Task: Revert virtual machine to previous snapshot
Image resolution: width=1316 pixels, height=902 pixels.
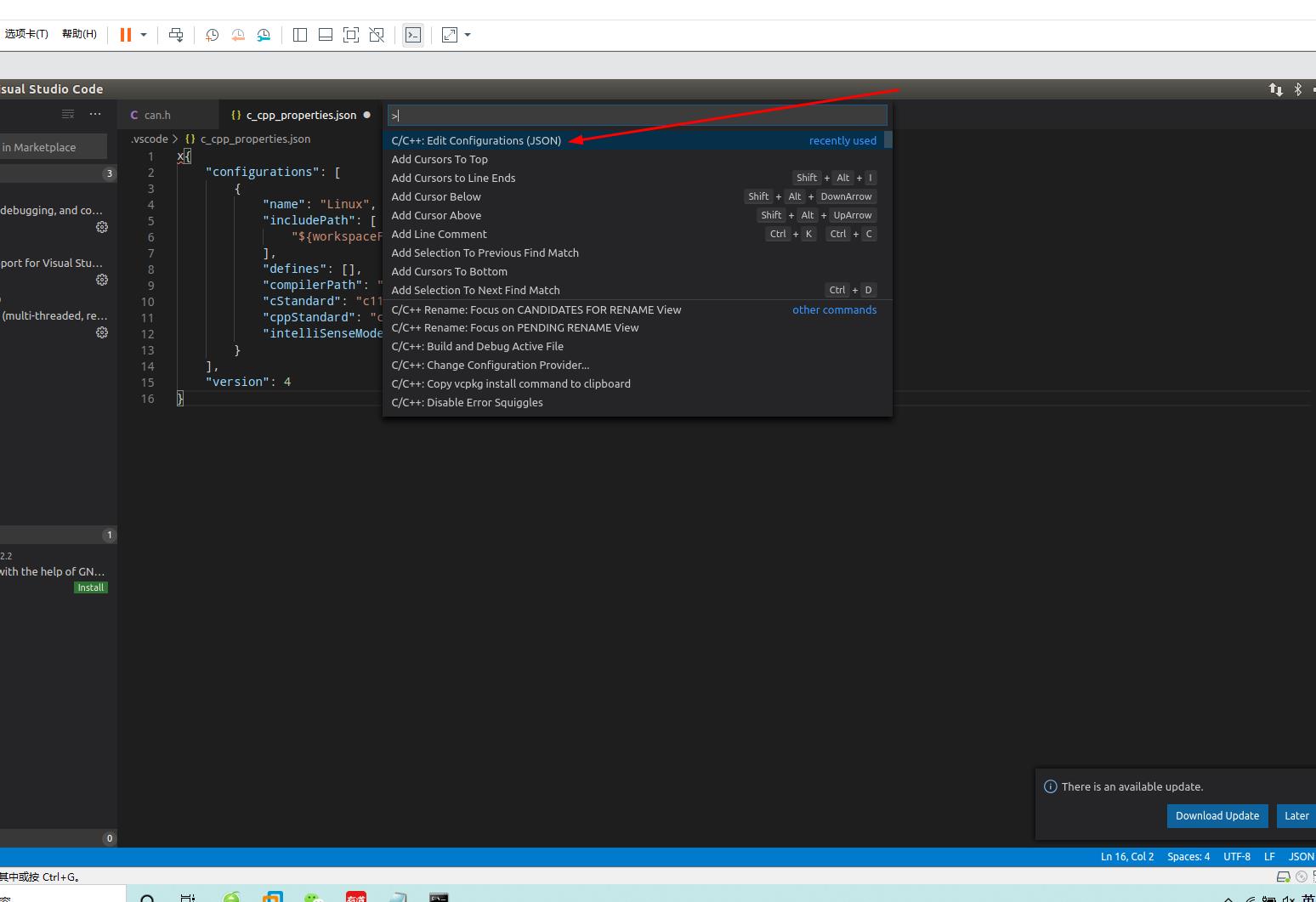Action: pos(238,35)
